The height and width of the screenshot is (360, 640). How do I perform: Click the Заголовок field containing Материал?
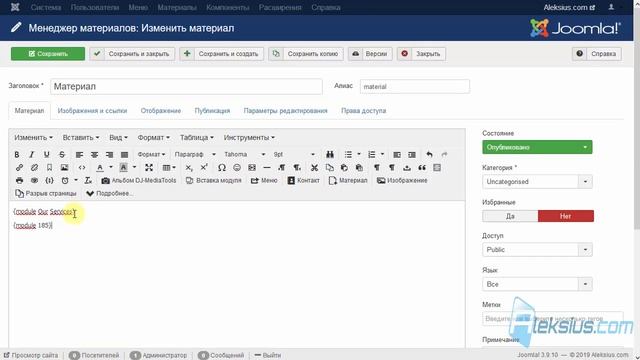186,87
